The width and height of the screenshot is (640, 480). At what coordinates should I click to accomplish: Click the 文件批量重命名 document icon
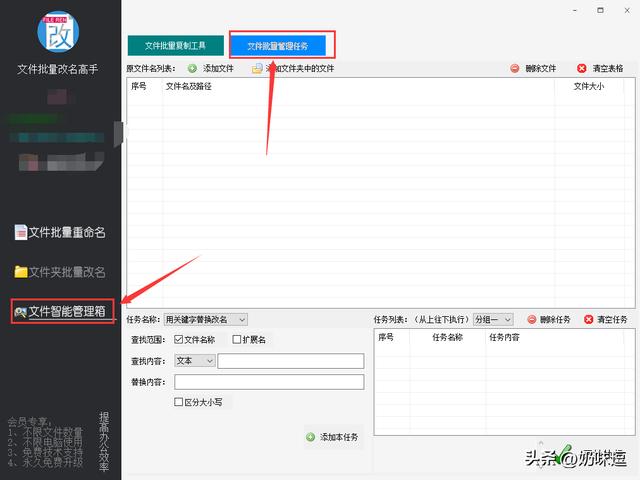point(21,232)
